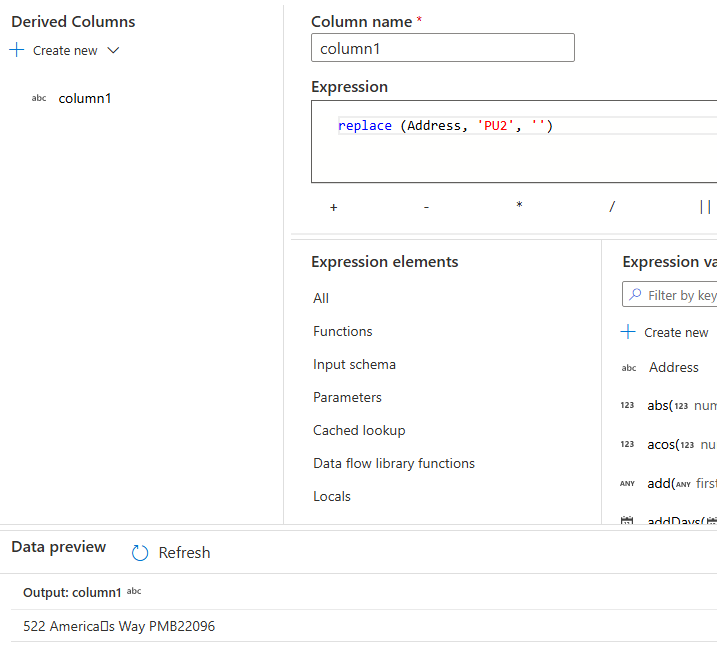Insert the multiply operator
Viewport: 717px width, 651px height.
coord(519,207)
